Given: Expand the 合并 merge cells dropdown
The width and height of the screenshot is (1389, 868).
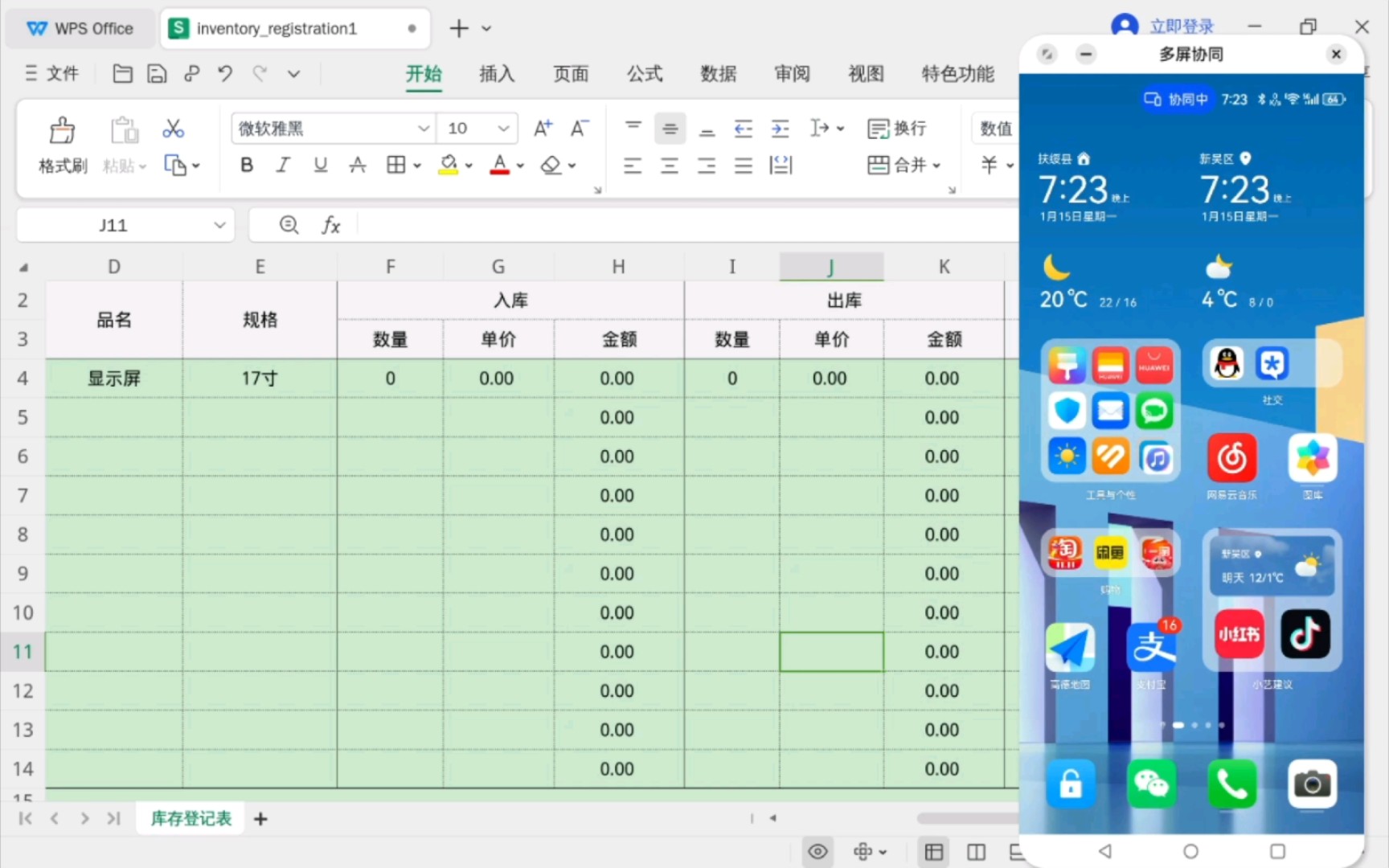Looking at the screenshot, I should [x=937, y=165].
